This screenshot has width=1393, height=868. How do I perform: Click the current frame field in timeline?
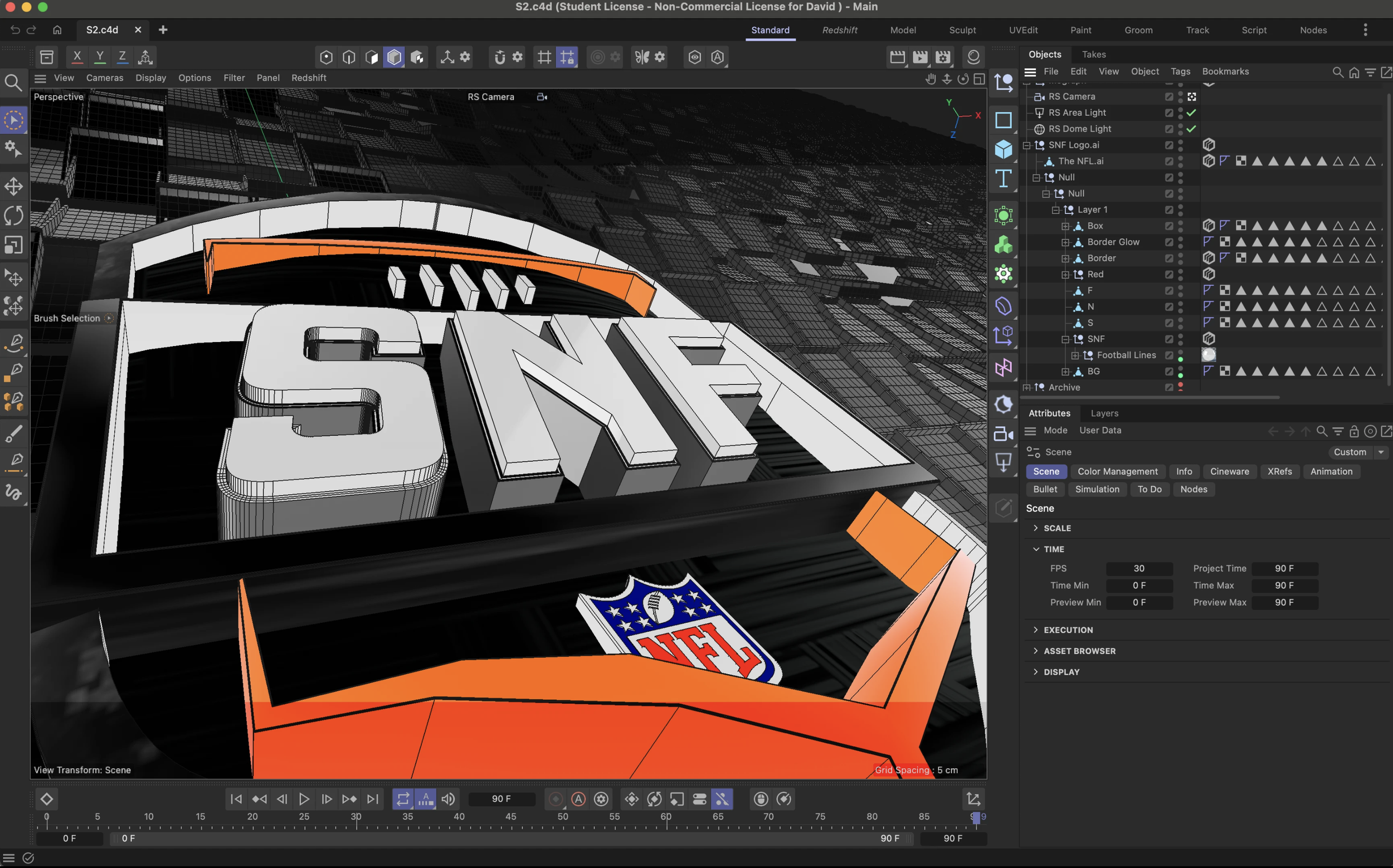(x=501, y=798)
